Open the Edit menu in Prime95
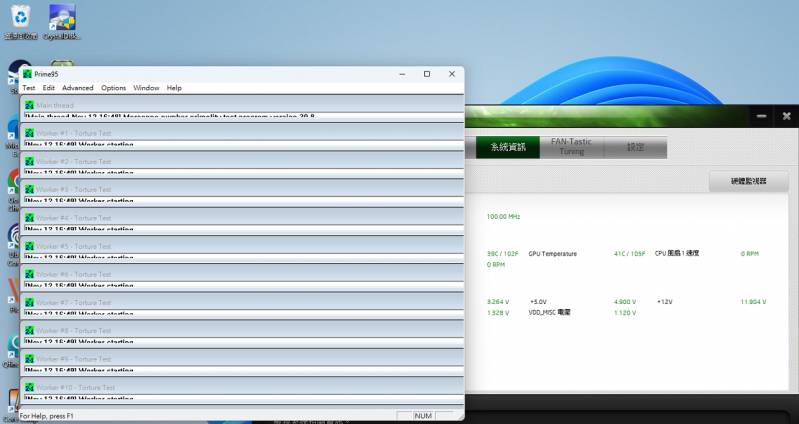 (x=48, y=88)
